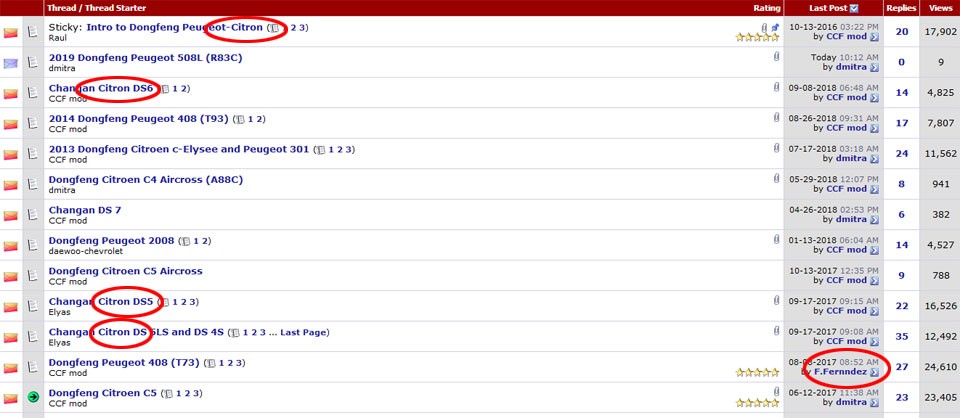Open paperclip attachments for Dongfeng Citroen C4 Aircross
Image resolution: width=960 pixels, height=418 pixels.
pyautogui.click(x=776, y=179)
